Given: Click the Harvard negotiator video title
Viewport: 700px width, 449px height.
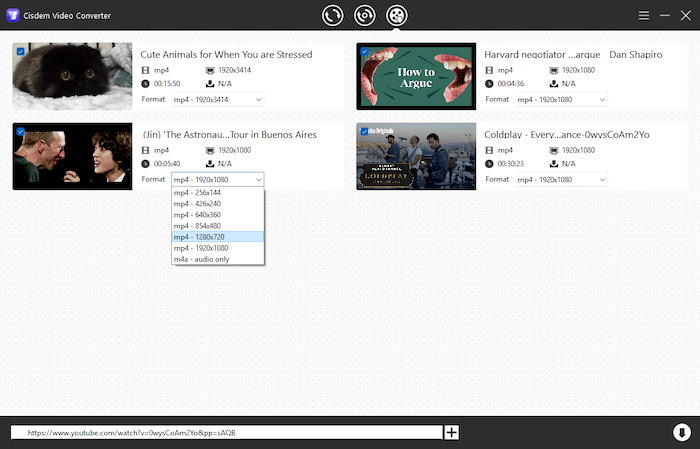Looking at the screenshot, I should 573,54.
